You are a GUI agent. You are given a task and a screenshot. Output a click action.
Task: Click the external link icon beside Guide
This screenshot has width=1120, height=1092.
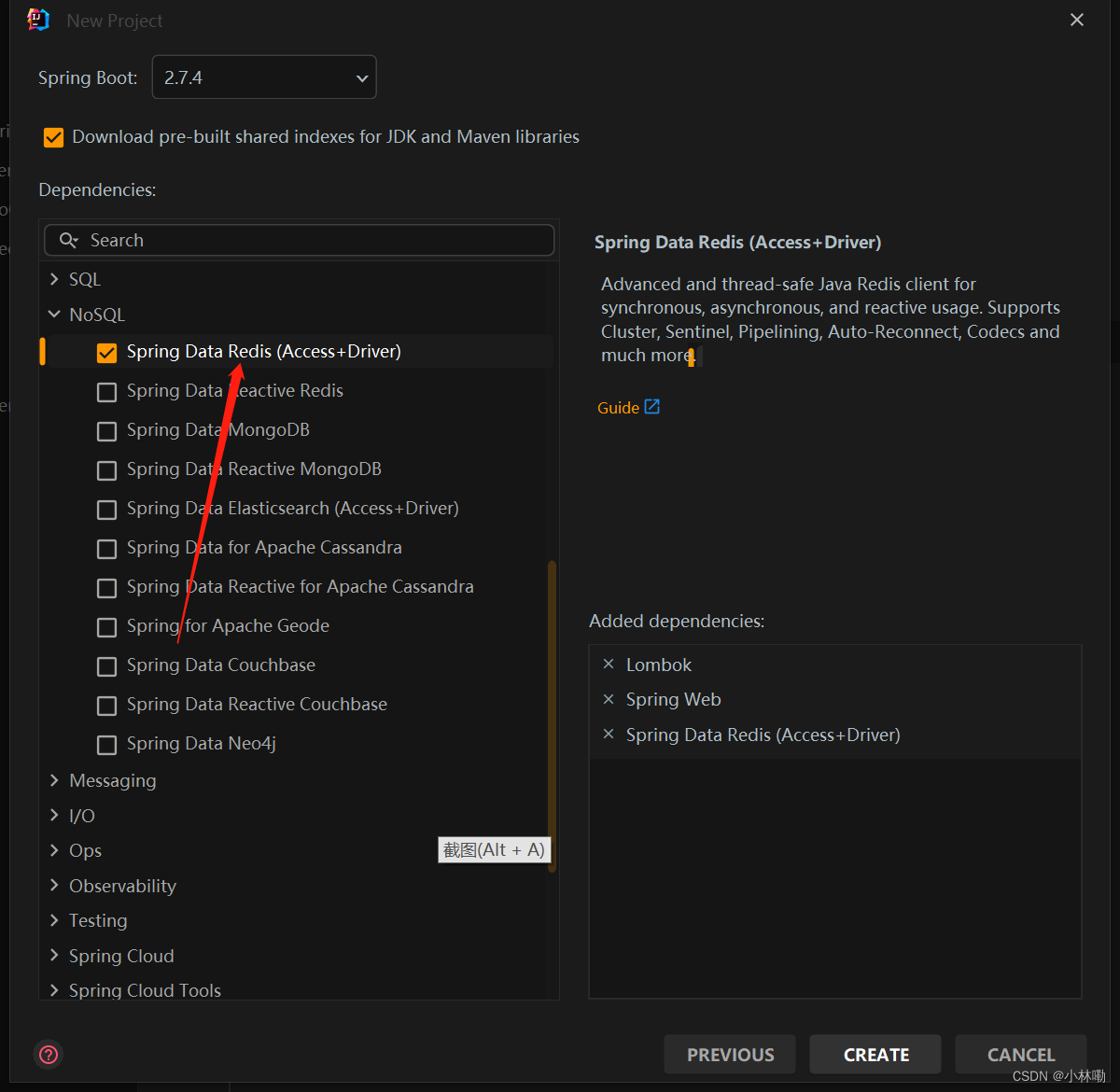tap(652, 407)
